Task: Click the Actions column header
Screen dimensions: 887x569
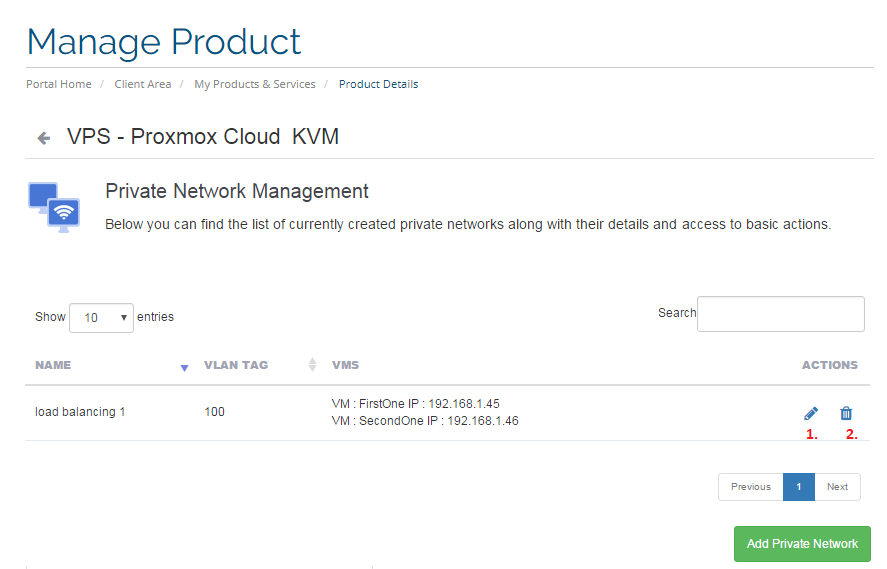Action: [829, 365]
